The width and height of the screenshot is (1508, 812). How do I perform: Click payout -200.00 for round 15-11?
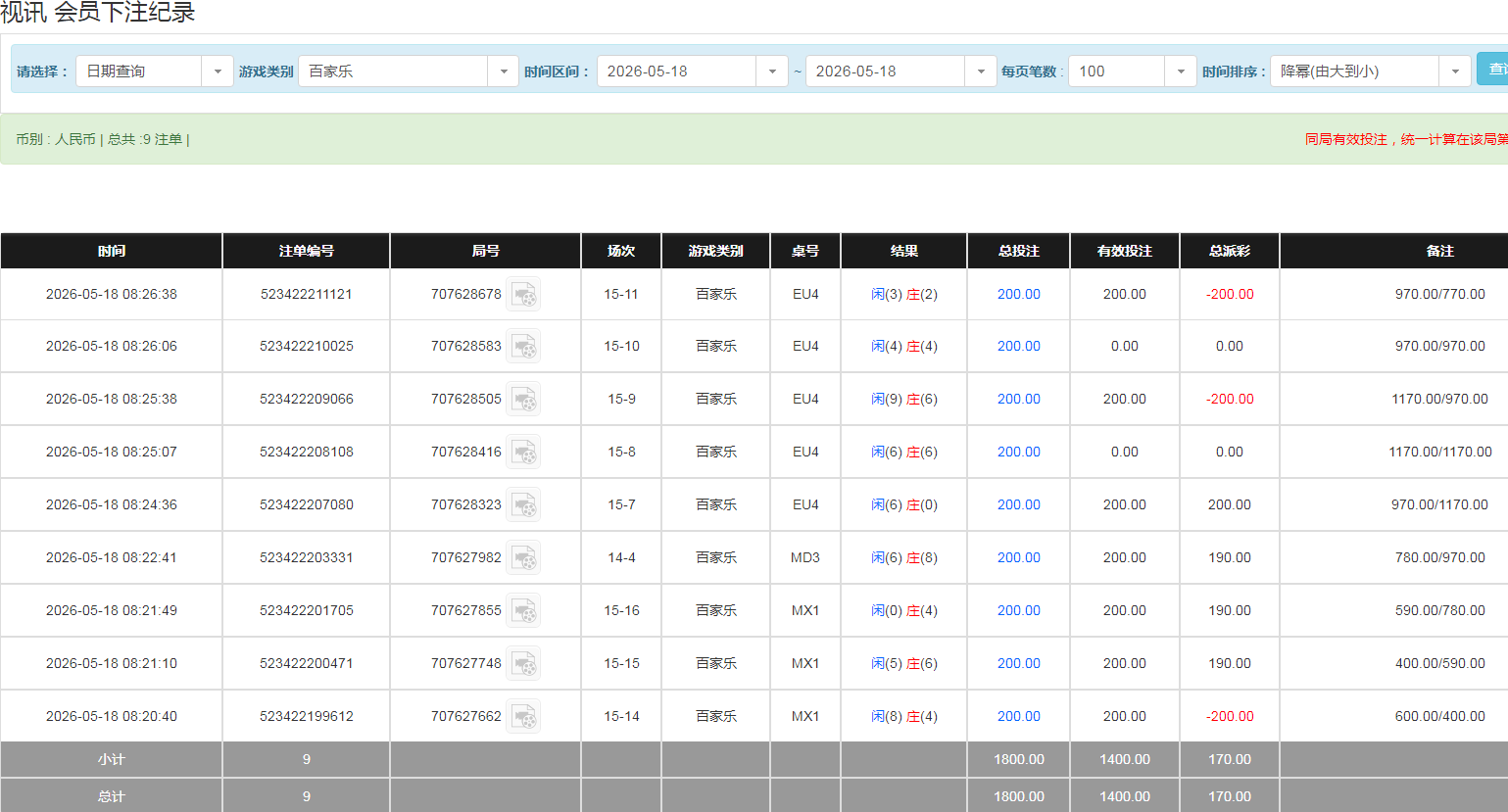(x=1230, y=294)
